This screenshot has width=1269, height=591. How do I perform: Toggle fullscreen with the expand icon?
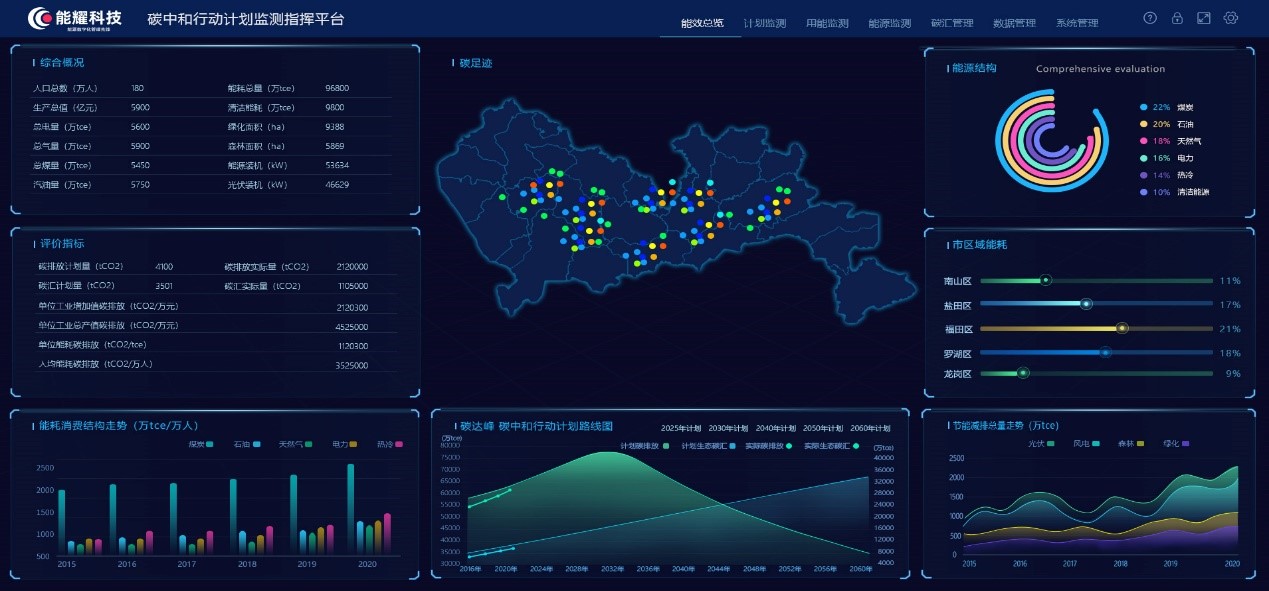[1204, 18]
